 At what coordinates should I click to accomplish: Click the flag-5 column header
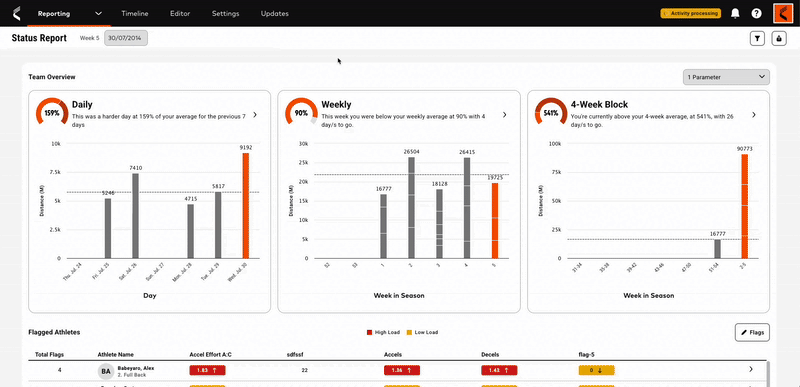(x=587, y=354)
